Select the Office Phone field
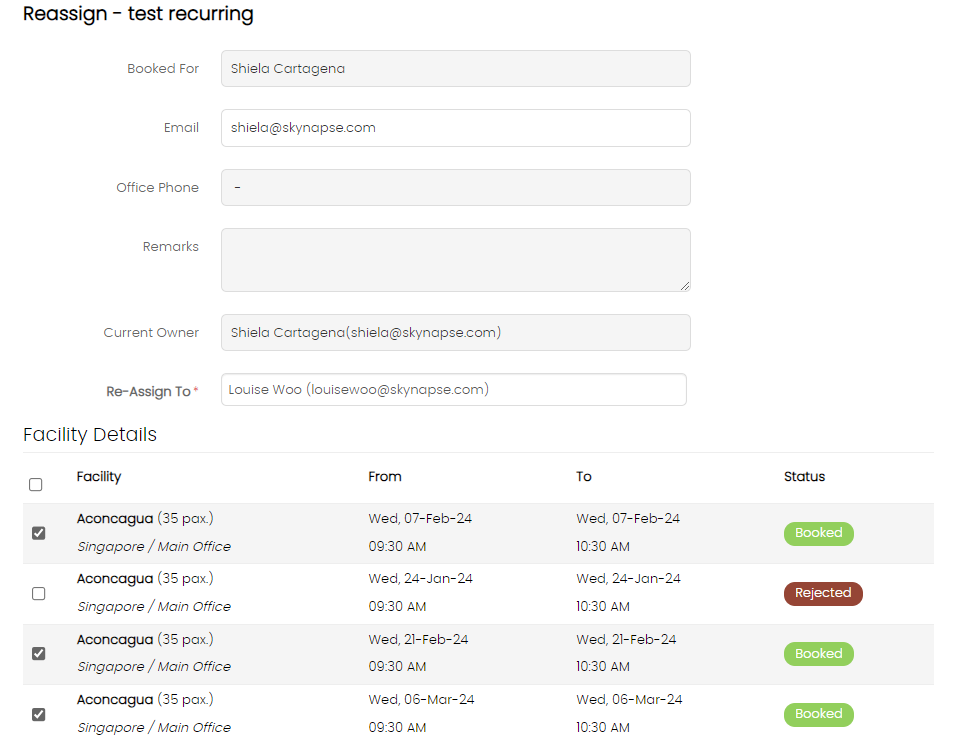The image size is (957, 743). point(455,187)
